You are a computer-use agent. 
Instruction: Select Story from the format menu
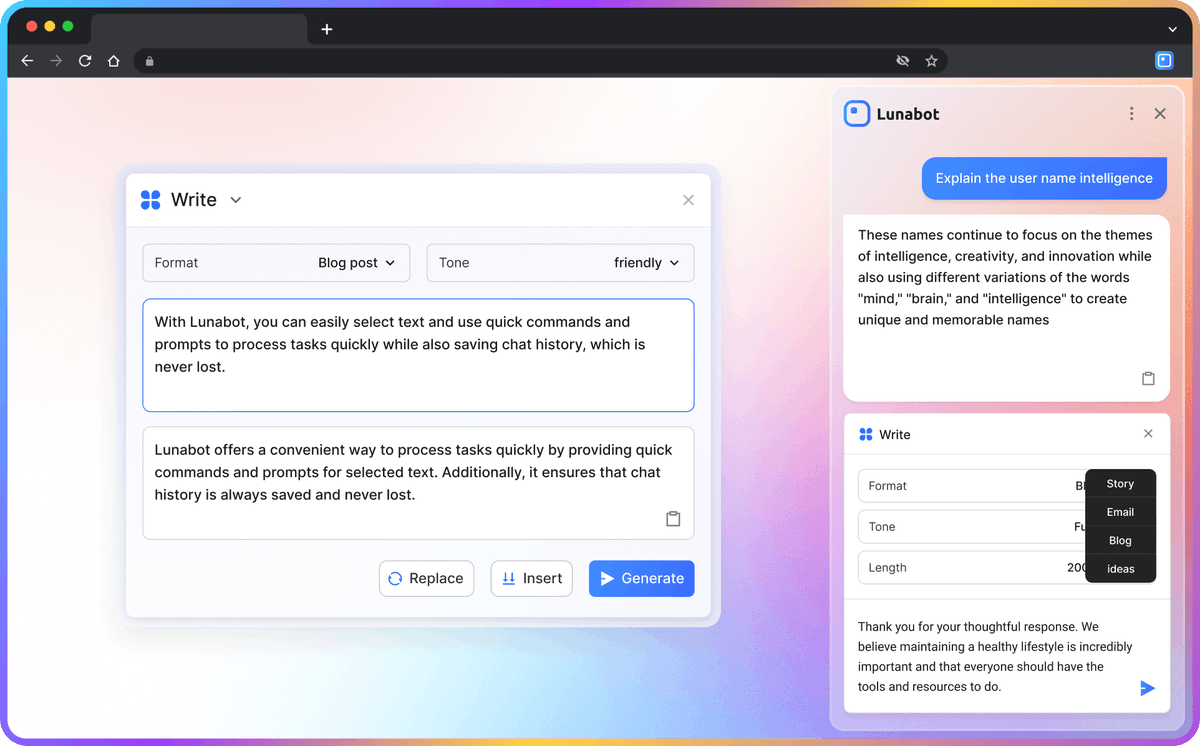(1120, 483)
